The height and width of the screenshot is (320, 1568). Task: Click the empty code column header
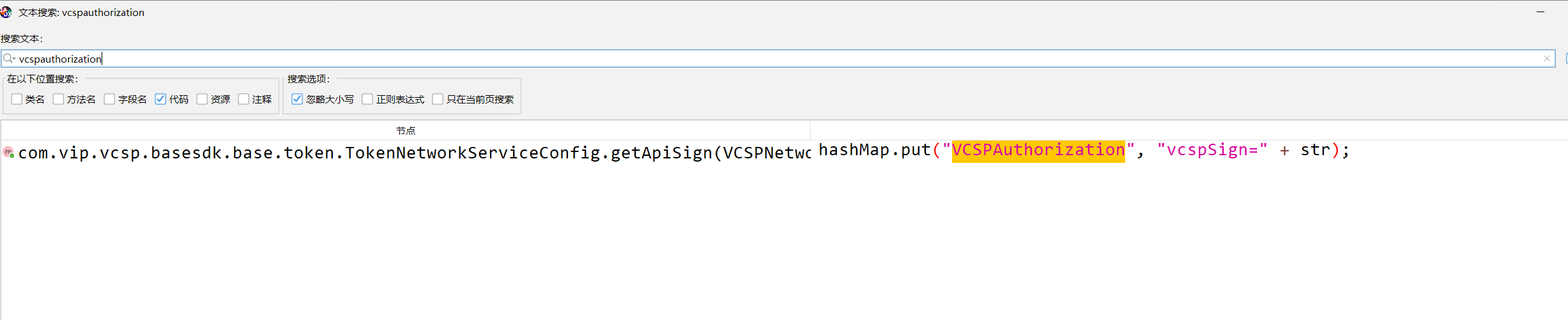(1188, 130)
